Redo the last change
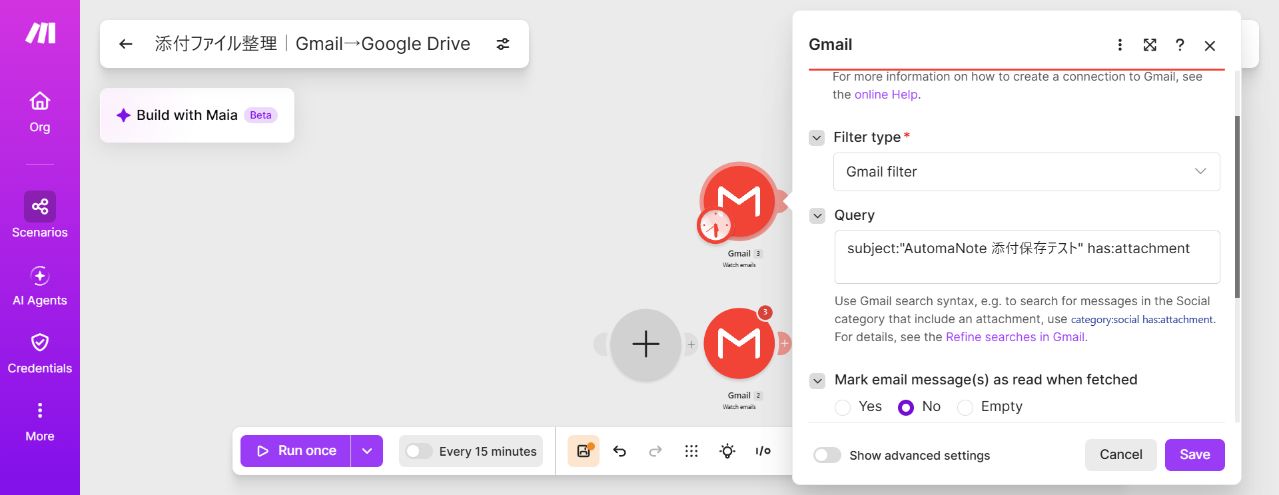Image resolution: width=1279 pixels, height=495 pixels. click(655, 451)
